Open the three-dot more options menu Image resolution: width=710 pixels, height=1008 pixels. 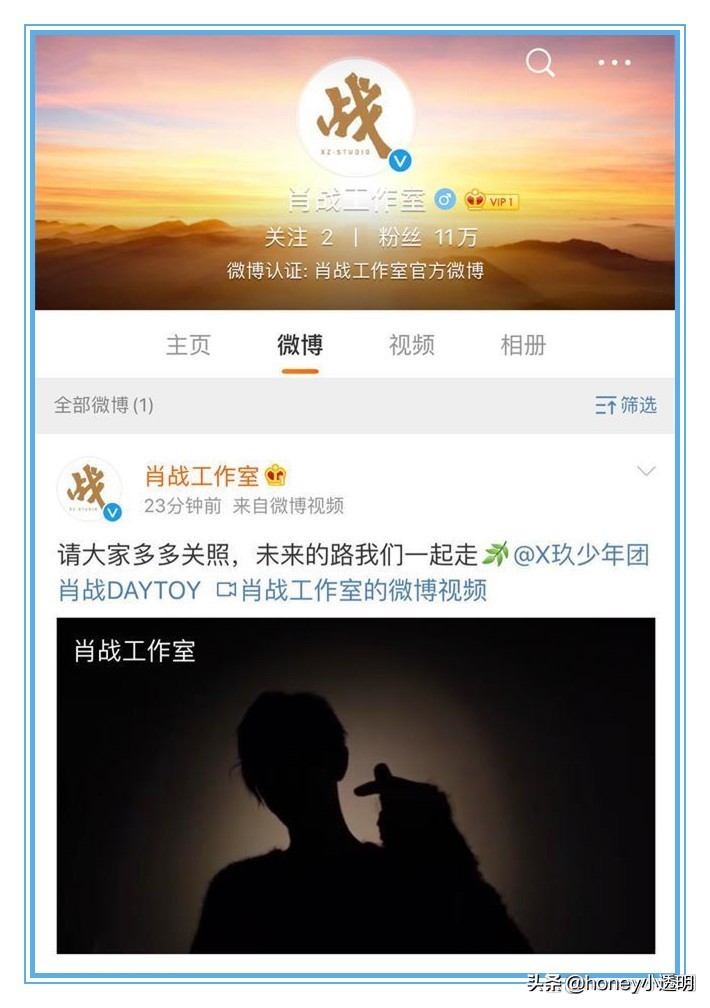(x=614, y=62)
